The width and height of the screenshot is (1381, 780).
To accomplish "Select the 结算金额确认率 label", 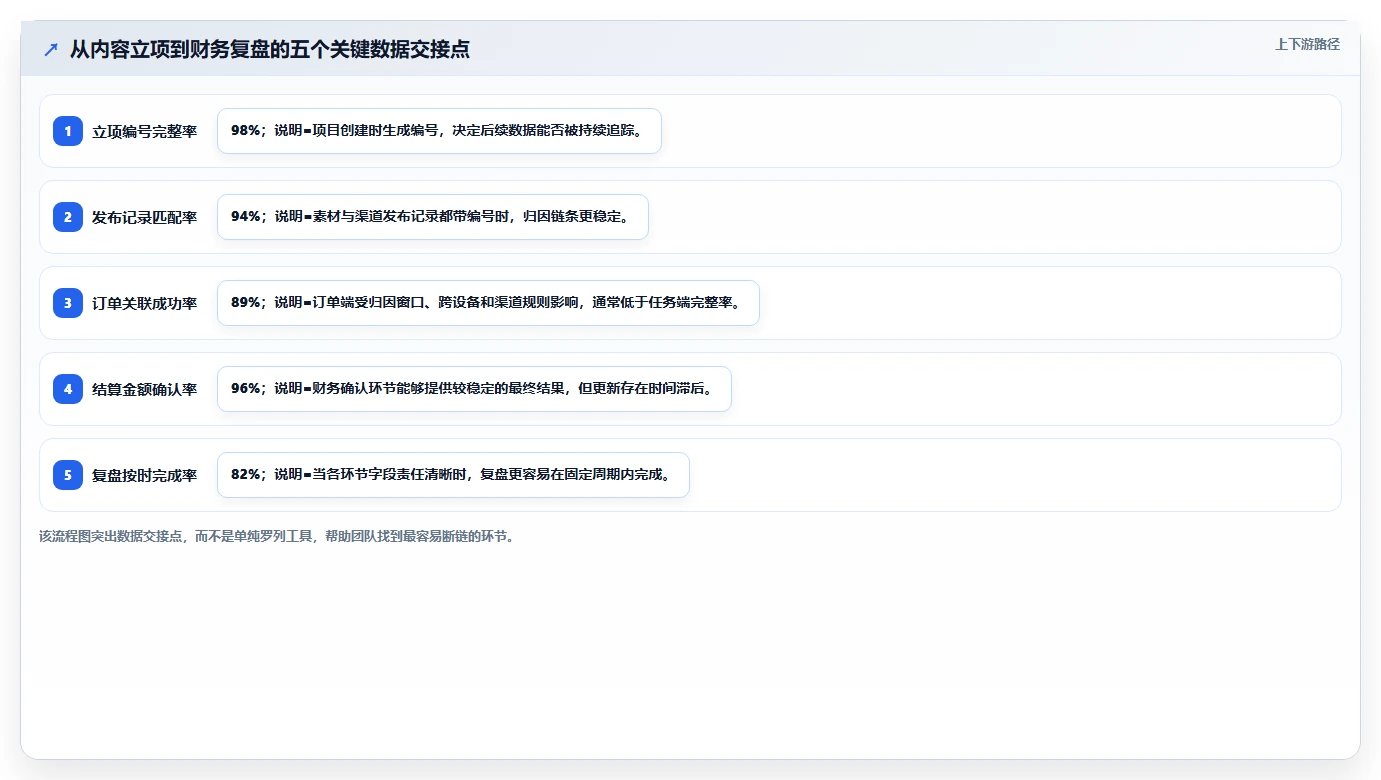I will pyautogui.click(x=145, y=389).
